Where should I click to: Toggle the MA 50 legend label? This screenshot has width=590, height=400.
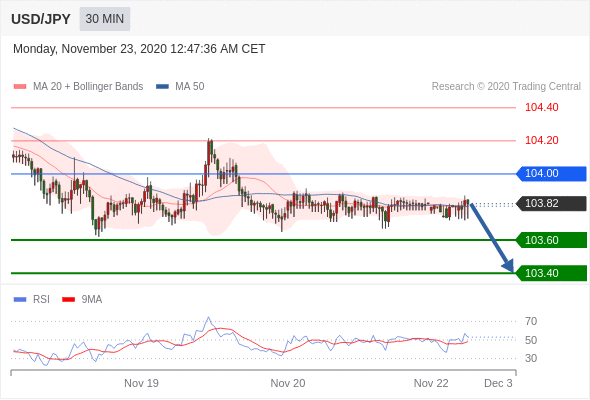(x=190, y=87)
